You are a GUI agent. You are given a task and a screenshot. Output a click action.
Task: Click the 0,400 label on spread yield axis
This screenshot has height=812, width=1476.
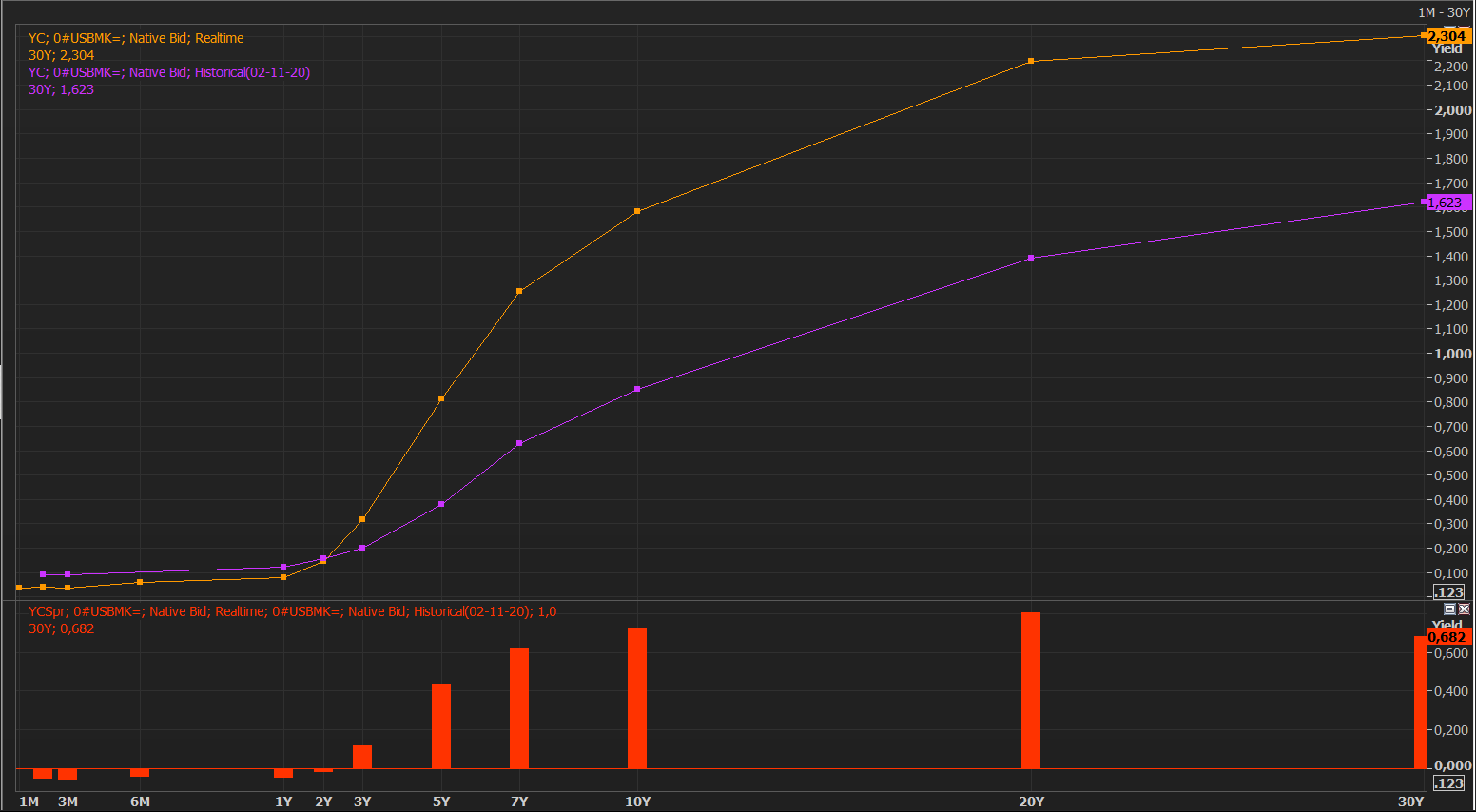tap(1450, 691)
